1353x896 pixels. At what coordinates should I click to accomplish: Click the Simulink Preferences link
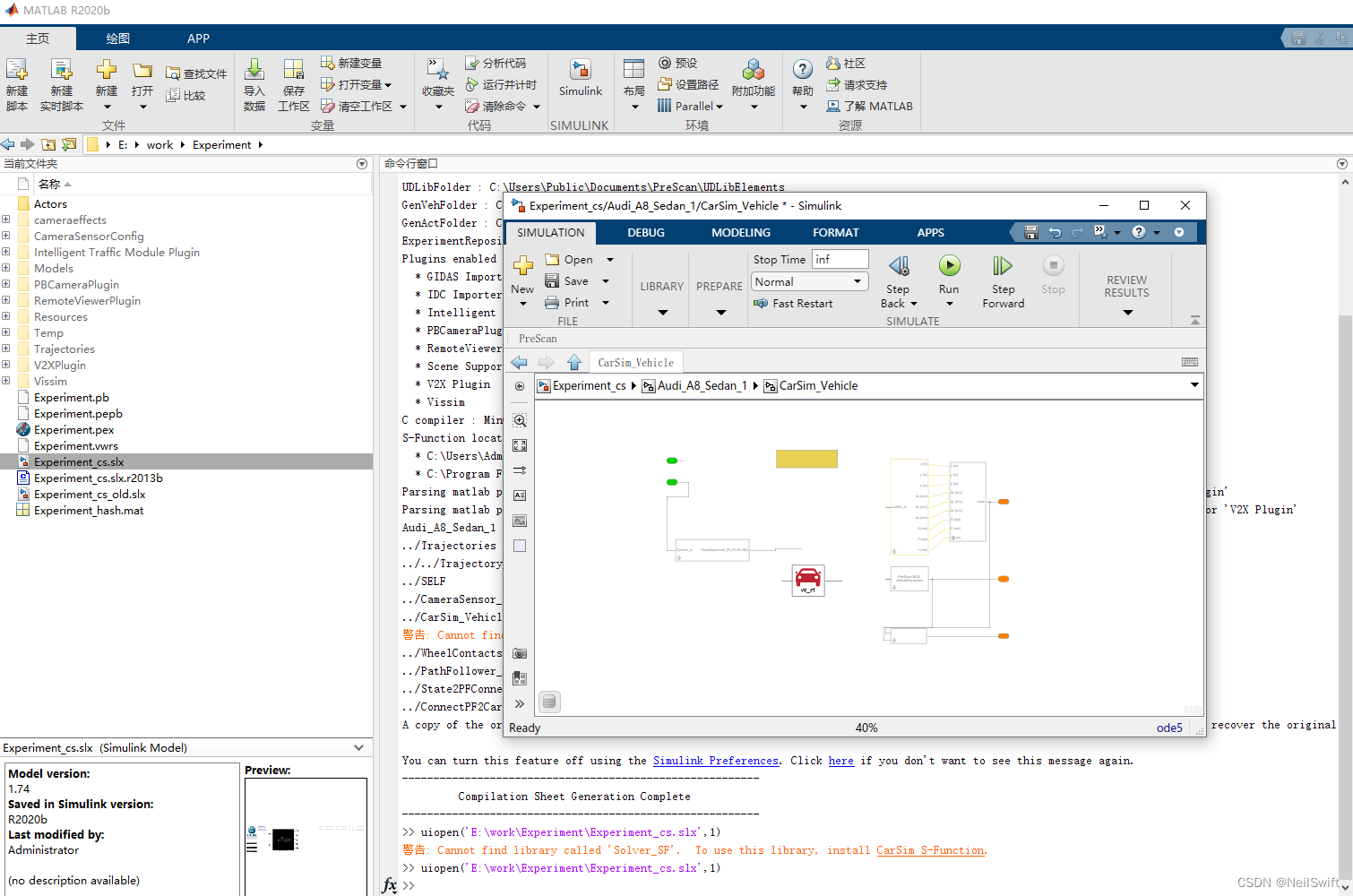(x=716, y=761)
